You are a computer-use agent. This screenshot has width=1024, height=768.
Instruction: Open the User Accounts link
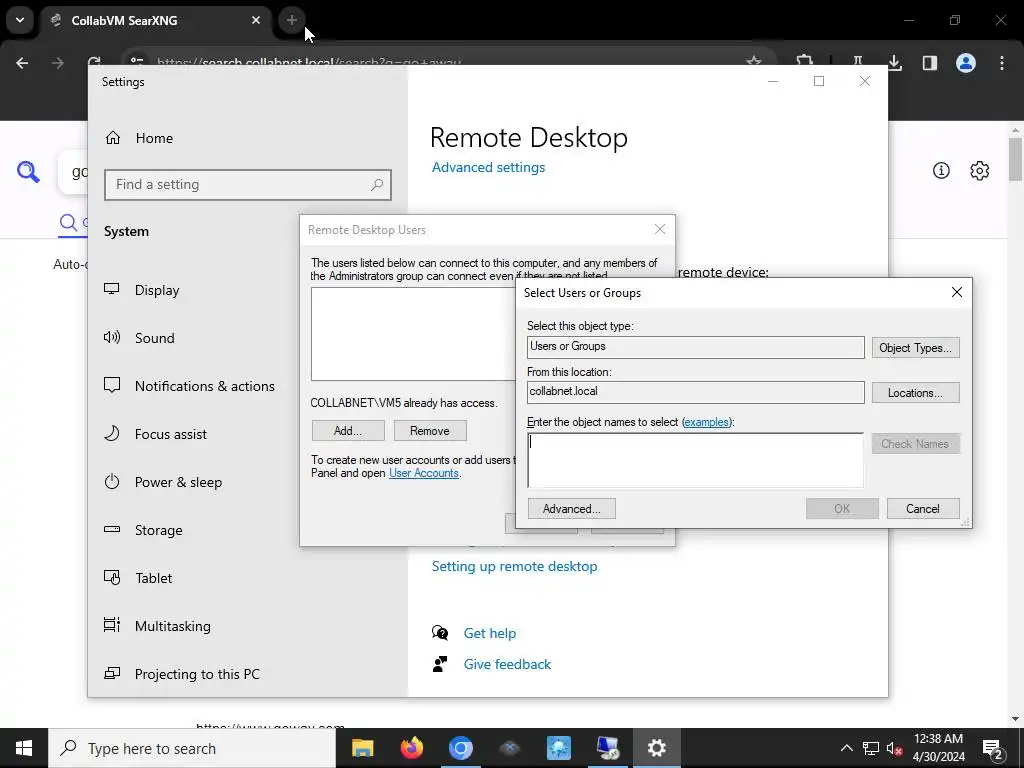pyautogui.click(x=424, y=473)
